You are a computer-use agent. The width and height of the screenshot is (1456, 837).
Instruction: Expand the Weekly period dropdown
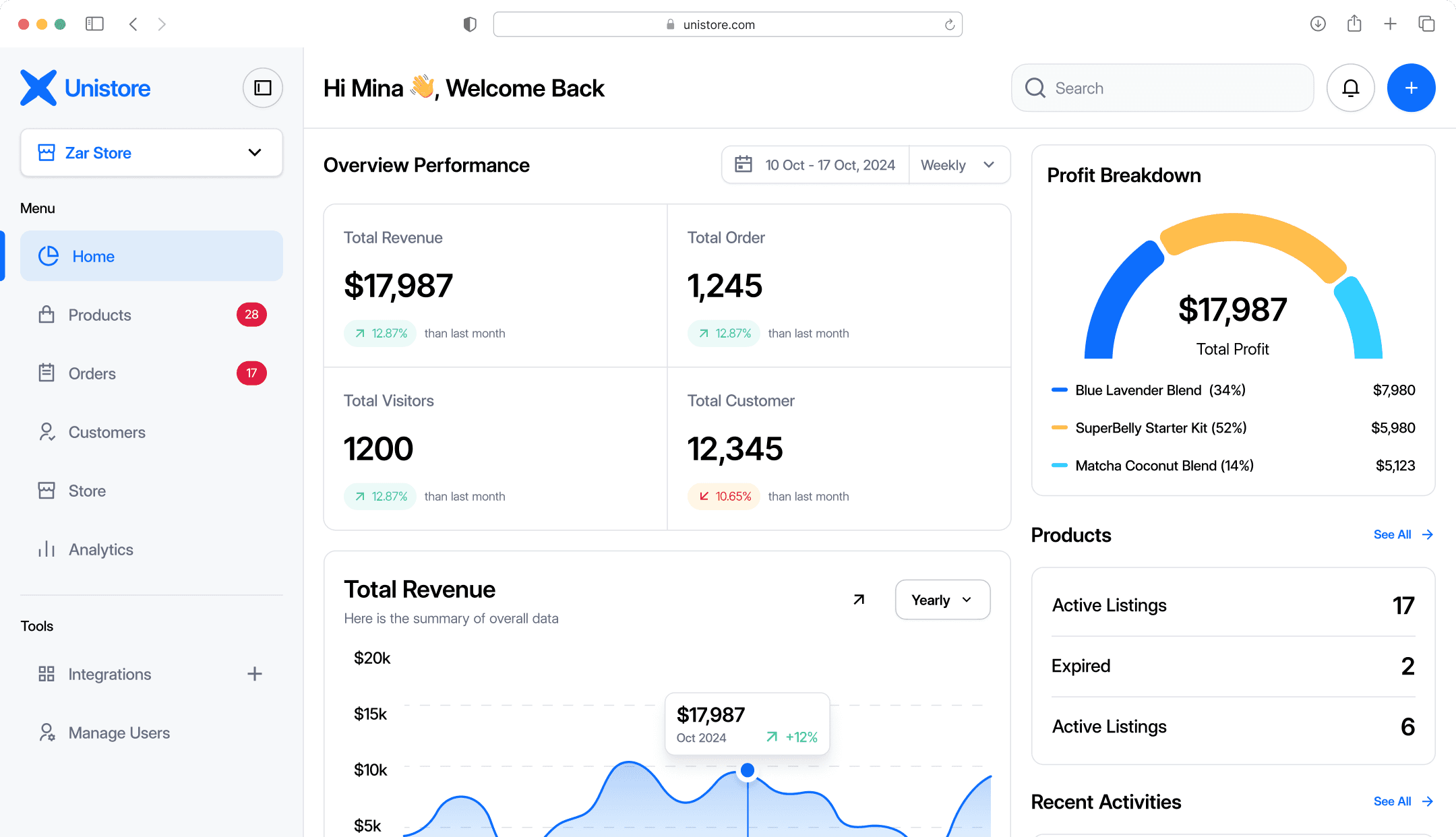[x=959, y=165]
